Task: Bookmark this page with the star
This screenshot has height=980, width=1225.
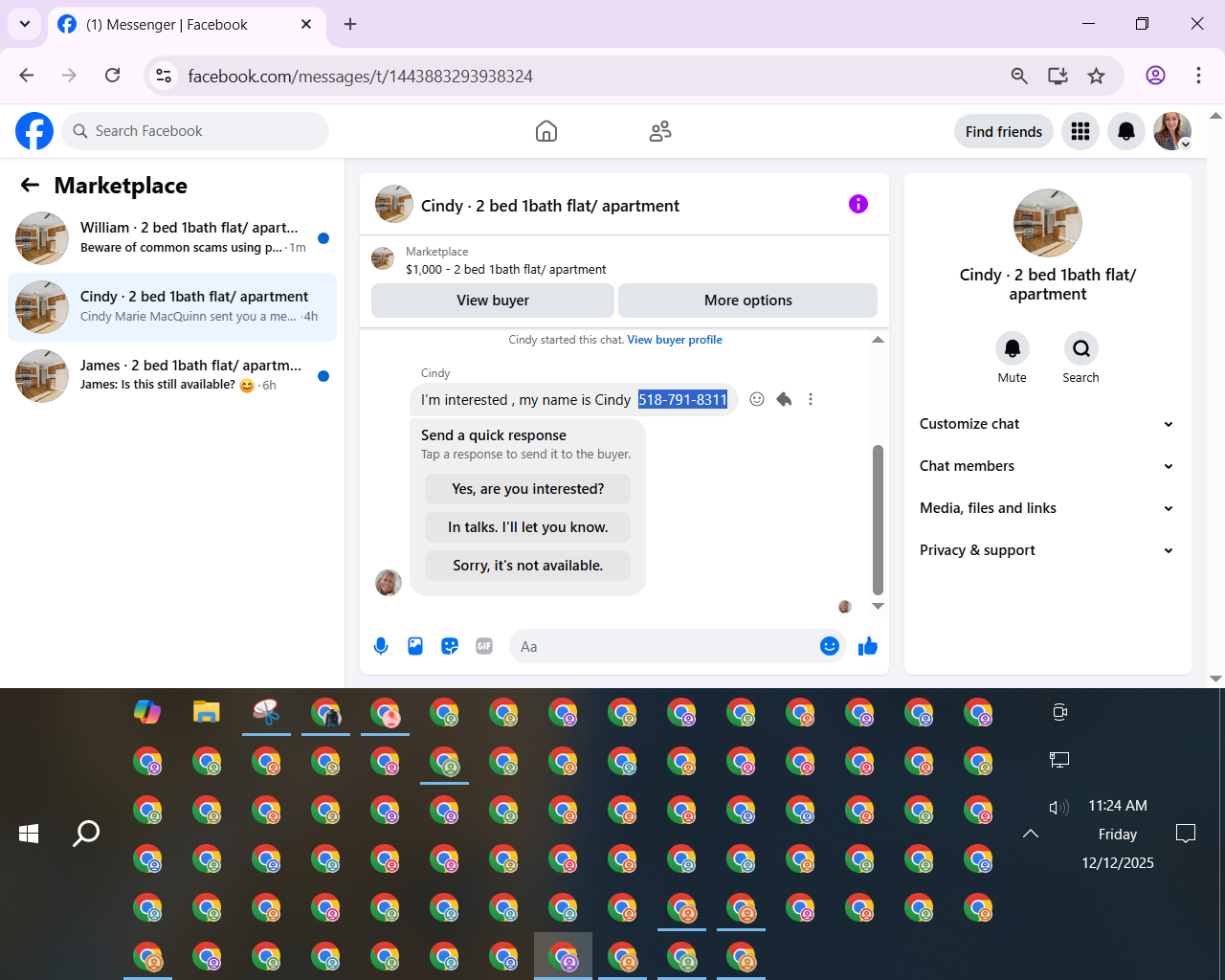Action: click(1097, 76)
